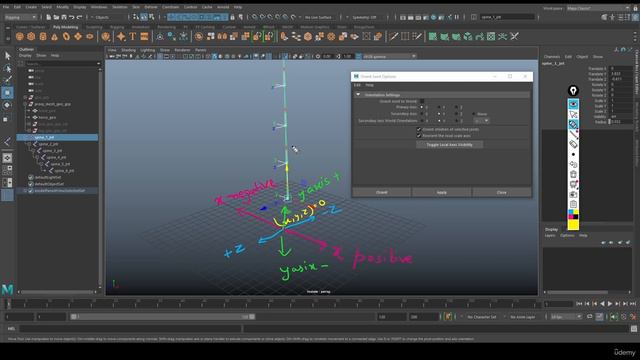Click the Apply button in Orient Joint Options
This screenshot has width=640, height=360.
point(442,192)
